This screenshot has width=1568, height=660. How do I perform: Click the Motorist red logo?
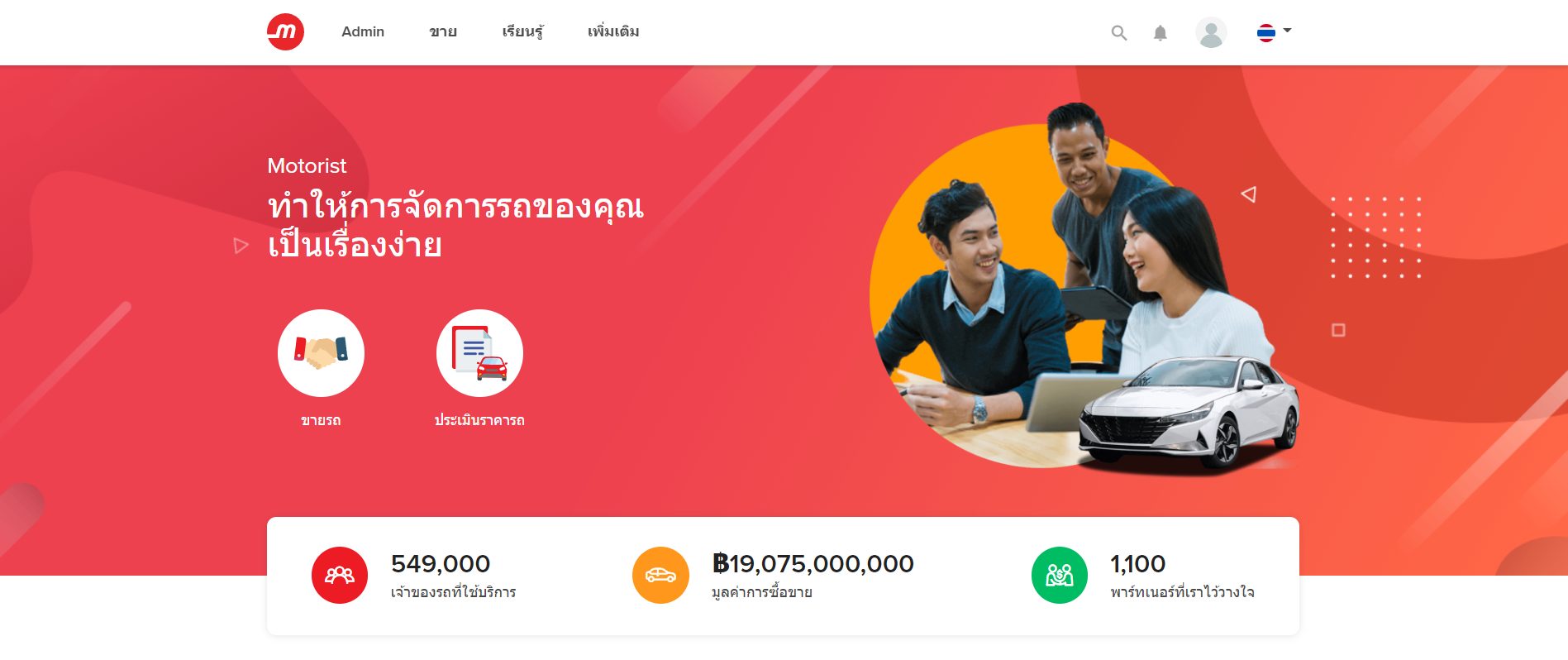[285, 32]
